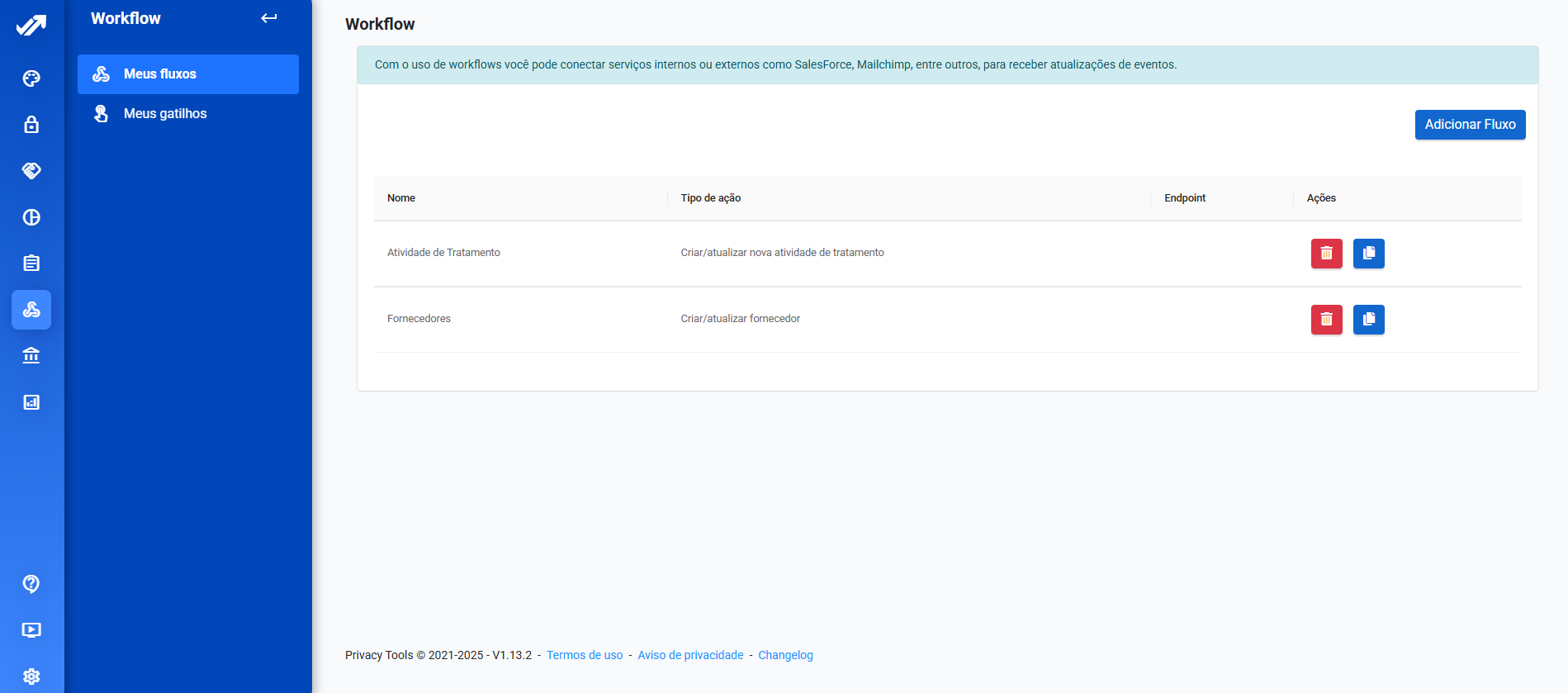Click the Nome column header
Screen dimensions: 1568x693
pyautogui.click(x=401, y=198)
